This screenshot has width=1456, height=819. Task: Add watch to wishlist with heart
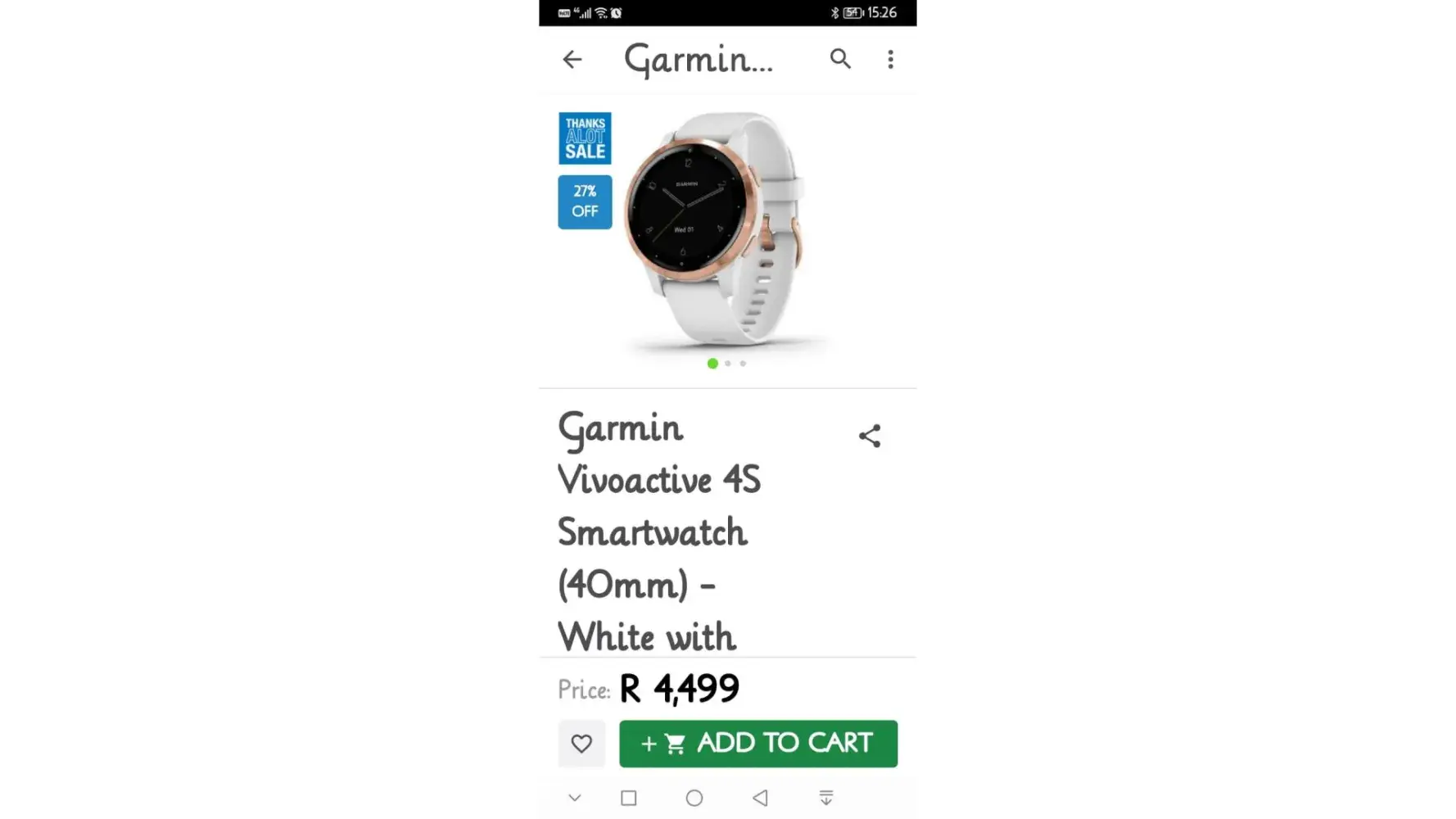click(x=581, y=744)
